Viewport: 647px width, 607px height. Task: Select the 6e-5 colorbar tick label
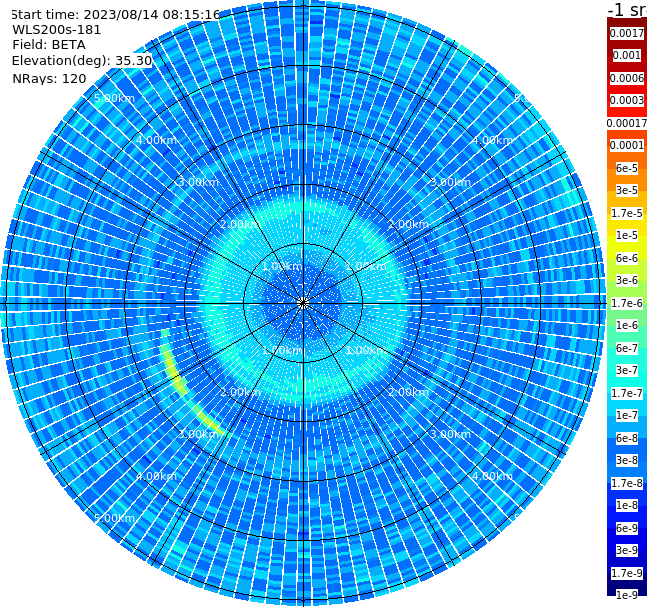coord(627,168)
